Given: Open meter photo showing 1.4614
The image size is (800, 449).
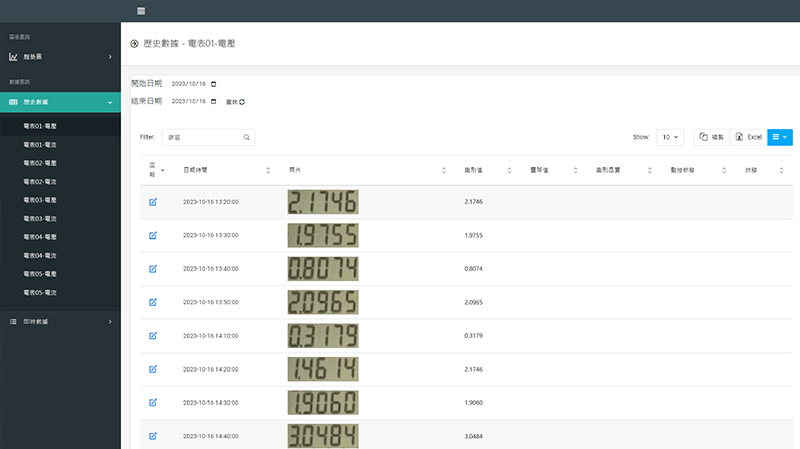Looking at the screenshot, I should [323, 369].
